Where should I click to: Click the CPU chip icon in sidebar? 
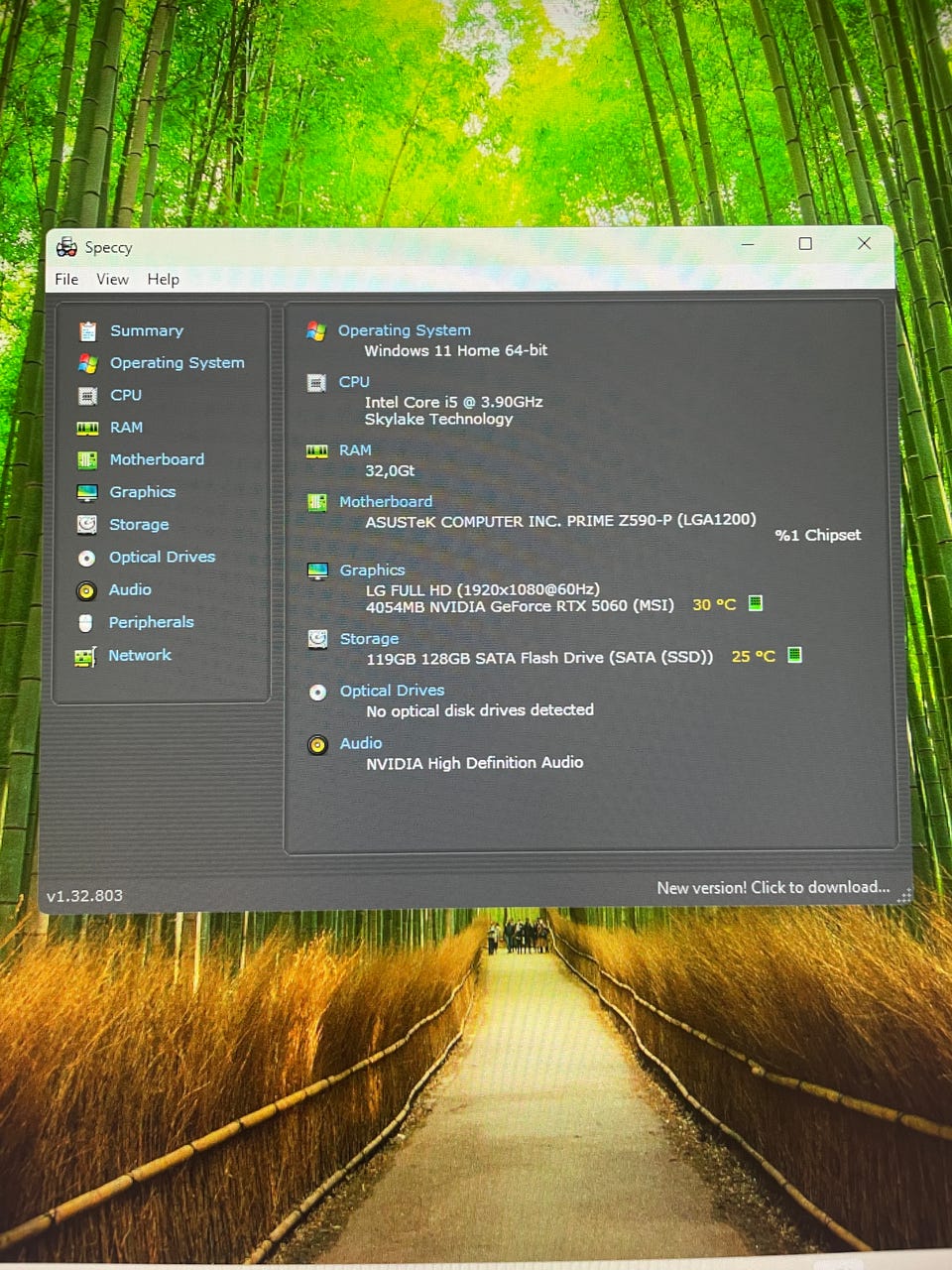tap(87, 396)
